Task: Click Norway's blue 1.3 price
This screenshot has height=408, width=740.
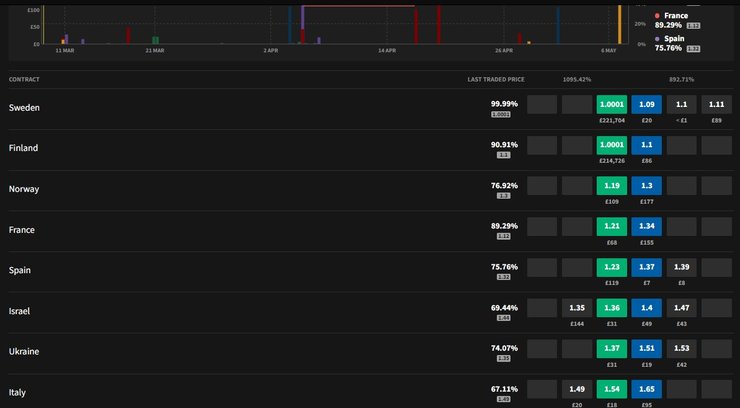Action: click(x=646, y=186)
